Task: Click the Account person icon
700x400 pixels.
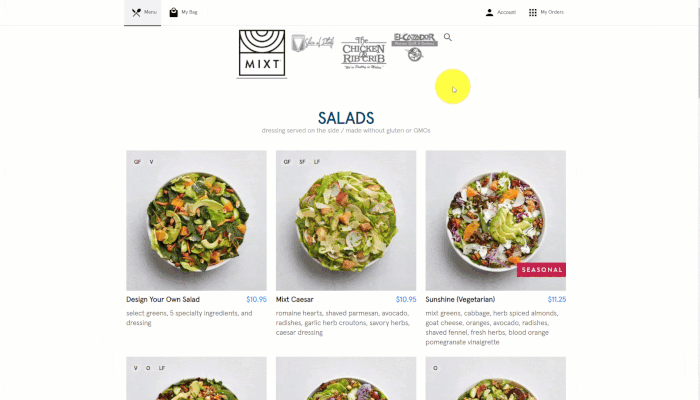Action: [489, 12]
